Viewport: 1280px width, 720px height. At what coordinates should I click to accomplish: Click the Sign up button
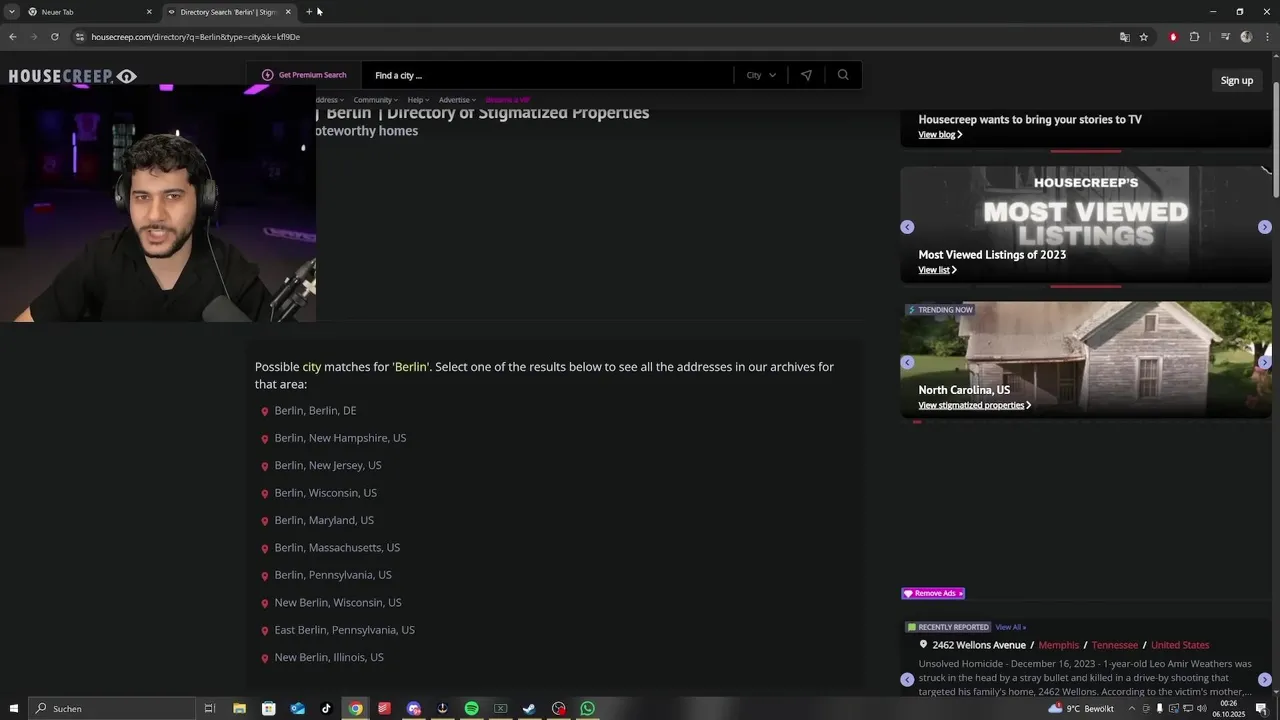[x=1236, y=80]
